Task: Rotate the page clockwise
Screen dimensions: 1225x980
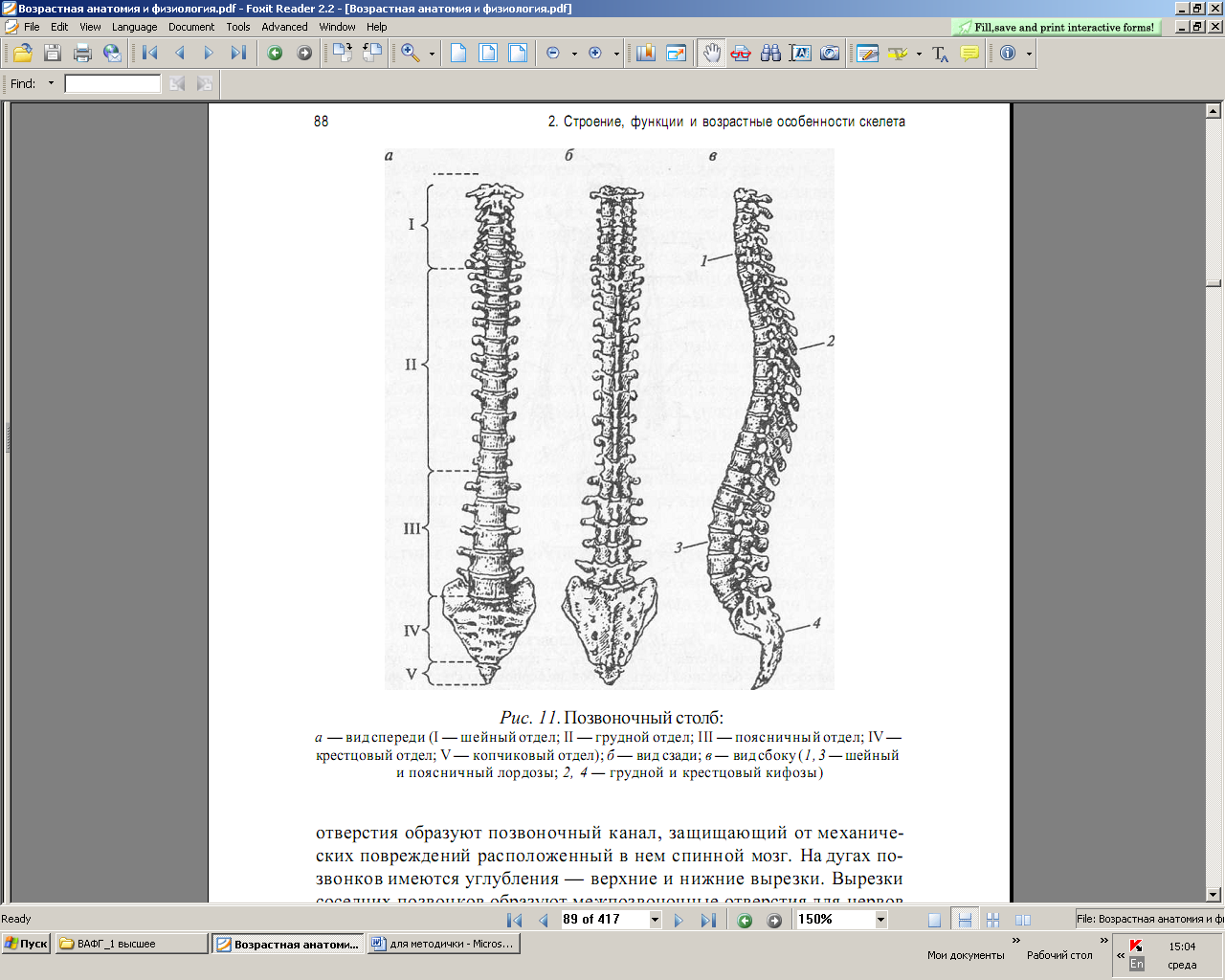Action: (x=342, y=54)
